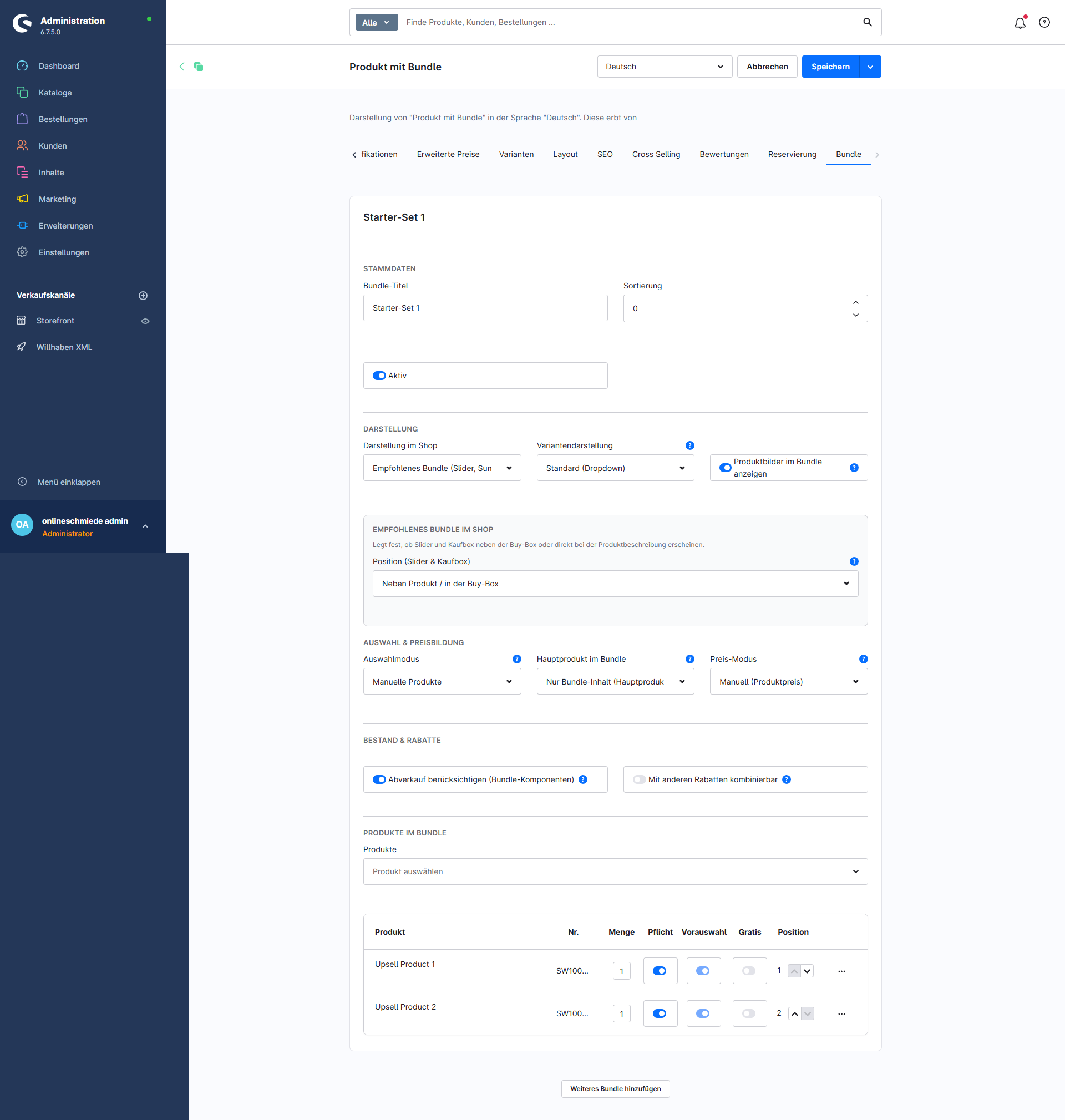The image size is (1065, 1120).
Task: Open the help question mark icon
Action: (1044, 22)
